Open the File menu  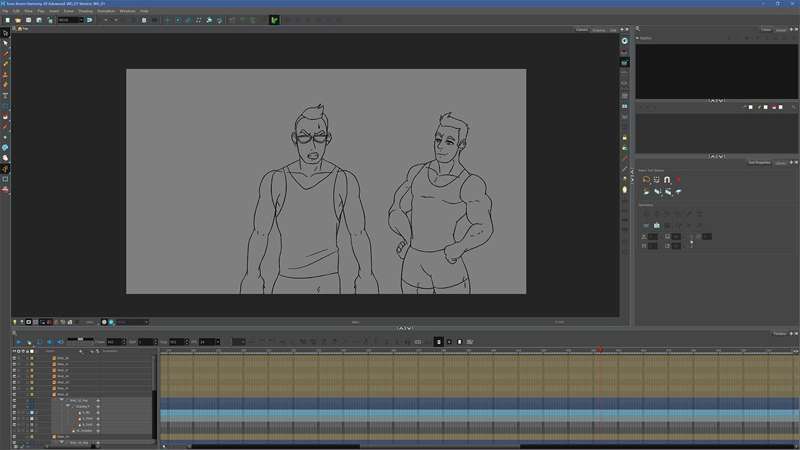5,11
